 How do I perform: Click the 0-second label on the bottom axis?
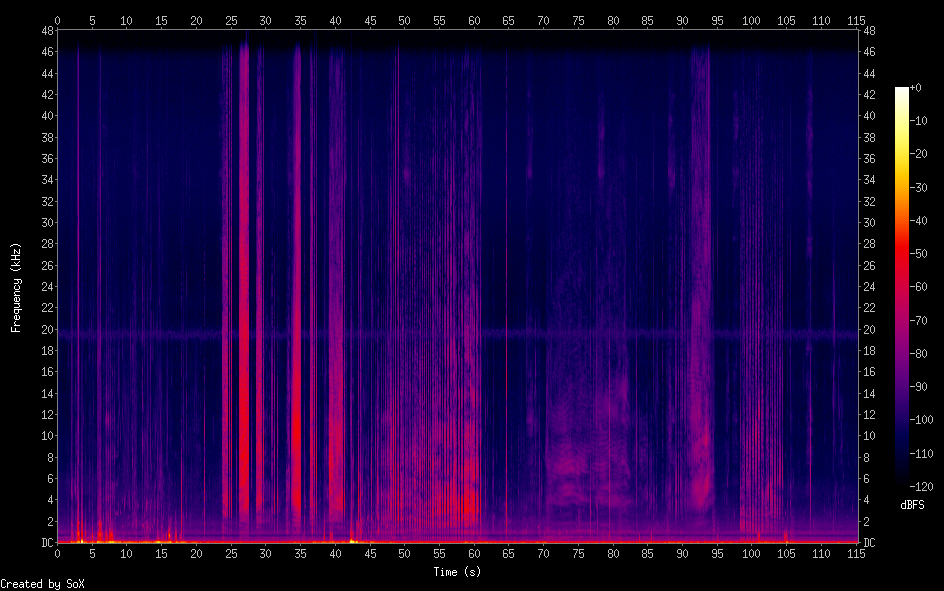click(x=57, y=553)
